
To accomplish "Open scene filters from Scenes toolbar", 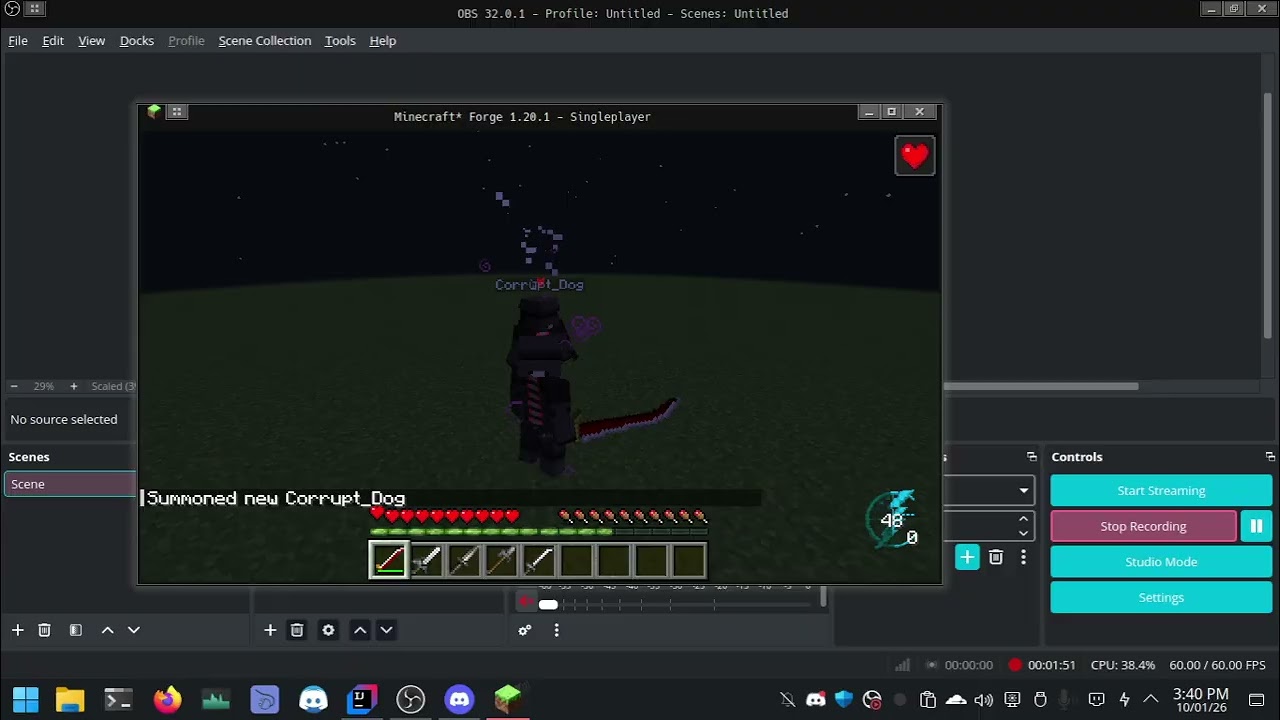I will click(75, 630).
